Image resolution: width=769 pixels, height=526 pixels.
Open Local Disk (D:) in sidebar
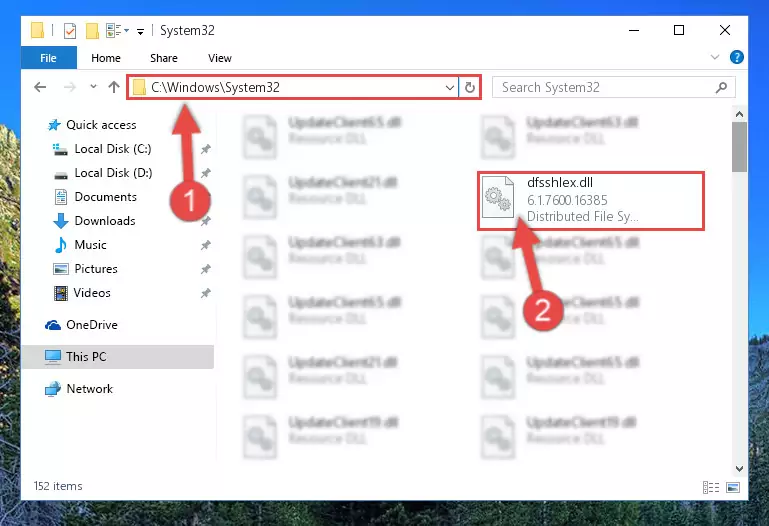click(113, 173)
